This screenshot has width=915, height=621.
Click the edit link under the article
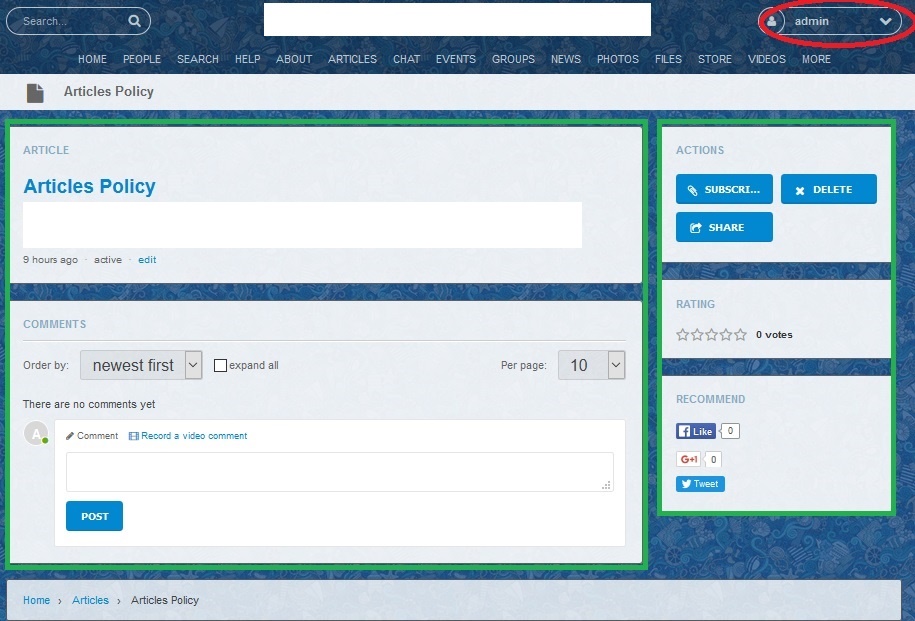(x=147, y=260)
